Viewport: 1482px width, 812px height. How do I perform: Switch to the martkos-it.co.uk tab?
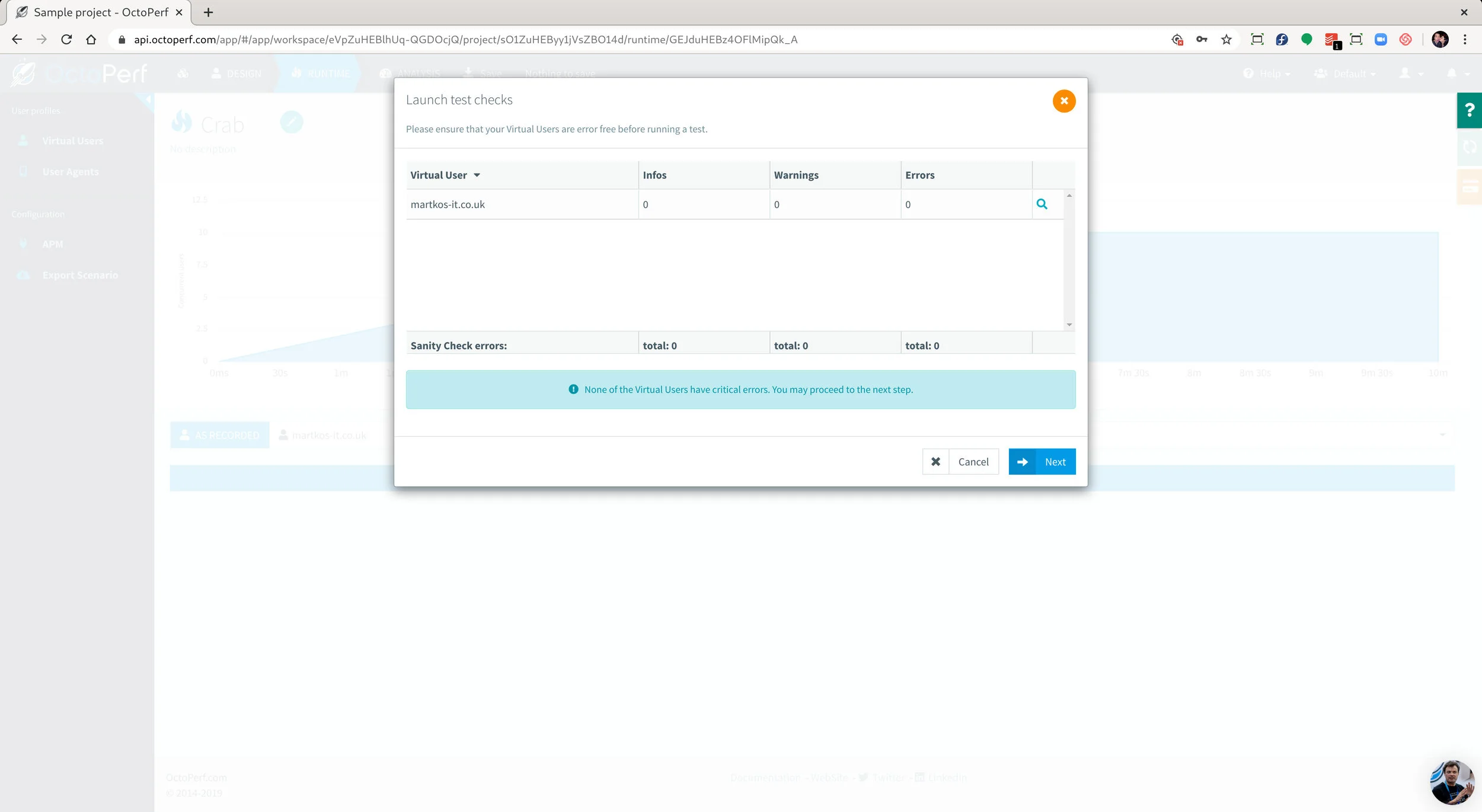[329, 434]
